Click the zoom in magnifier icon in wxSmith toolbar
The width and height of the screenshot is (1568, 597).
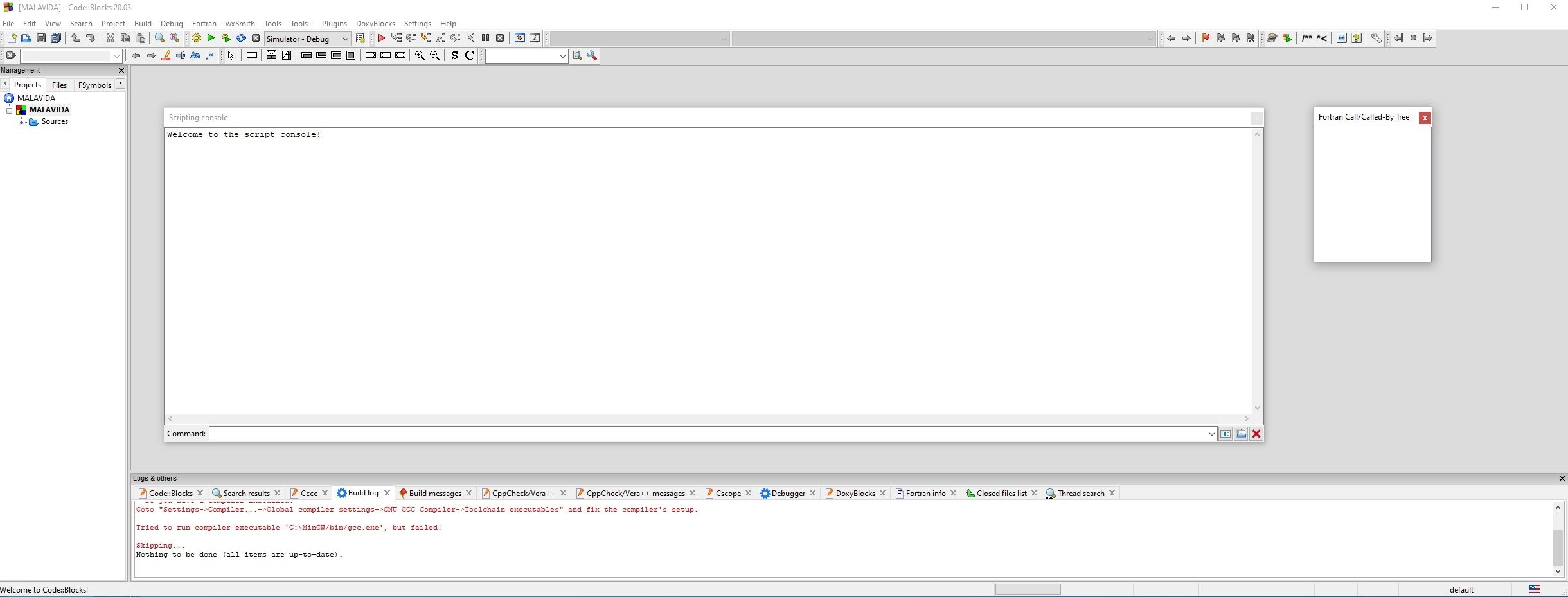click(x=420, y=56)
